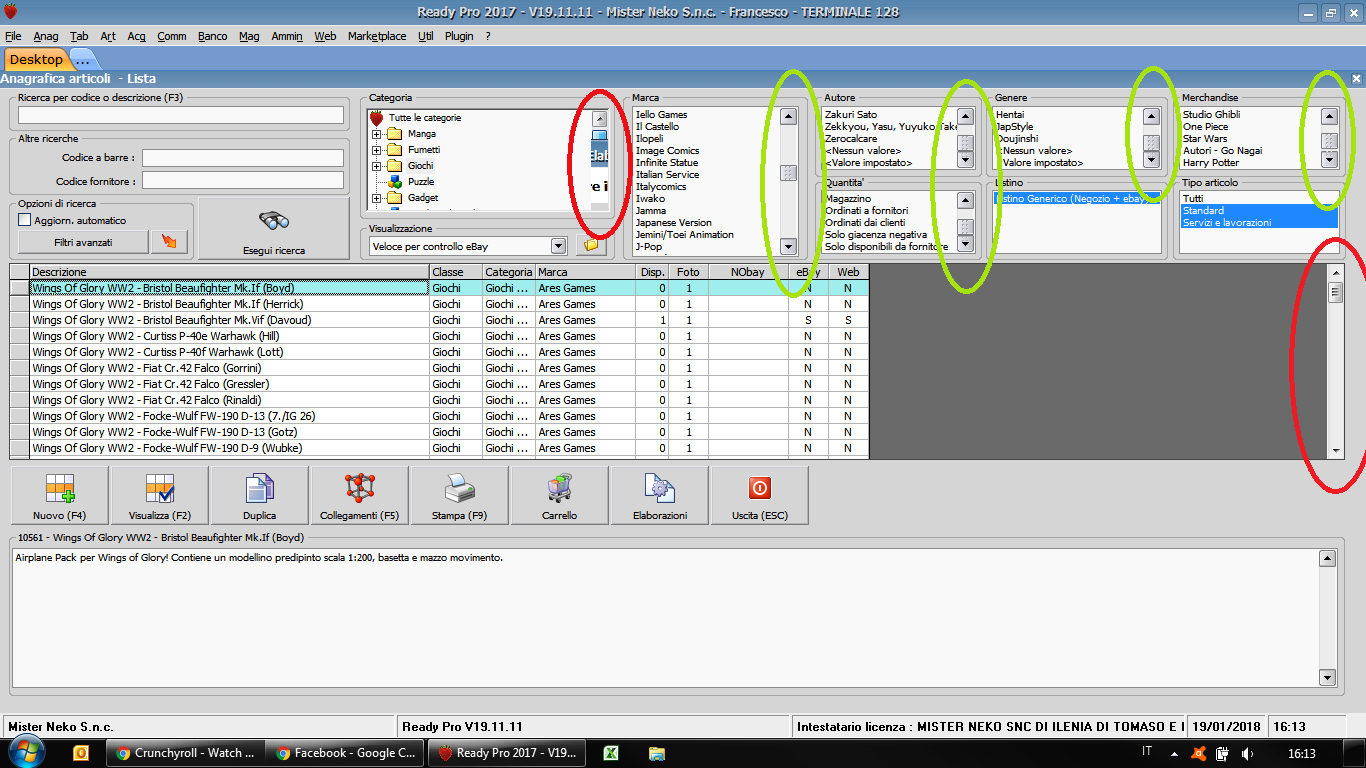1366x768 pixels.
Task: Click the Ricerca per codice o descrizione field
Action: [x=181, y=115]
